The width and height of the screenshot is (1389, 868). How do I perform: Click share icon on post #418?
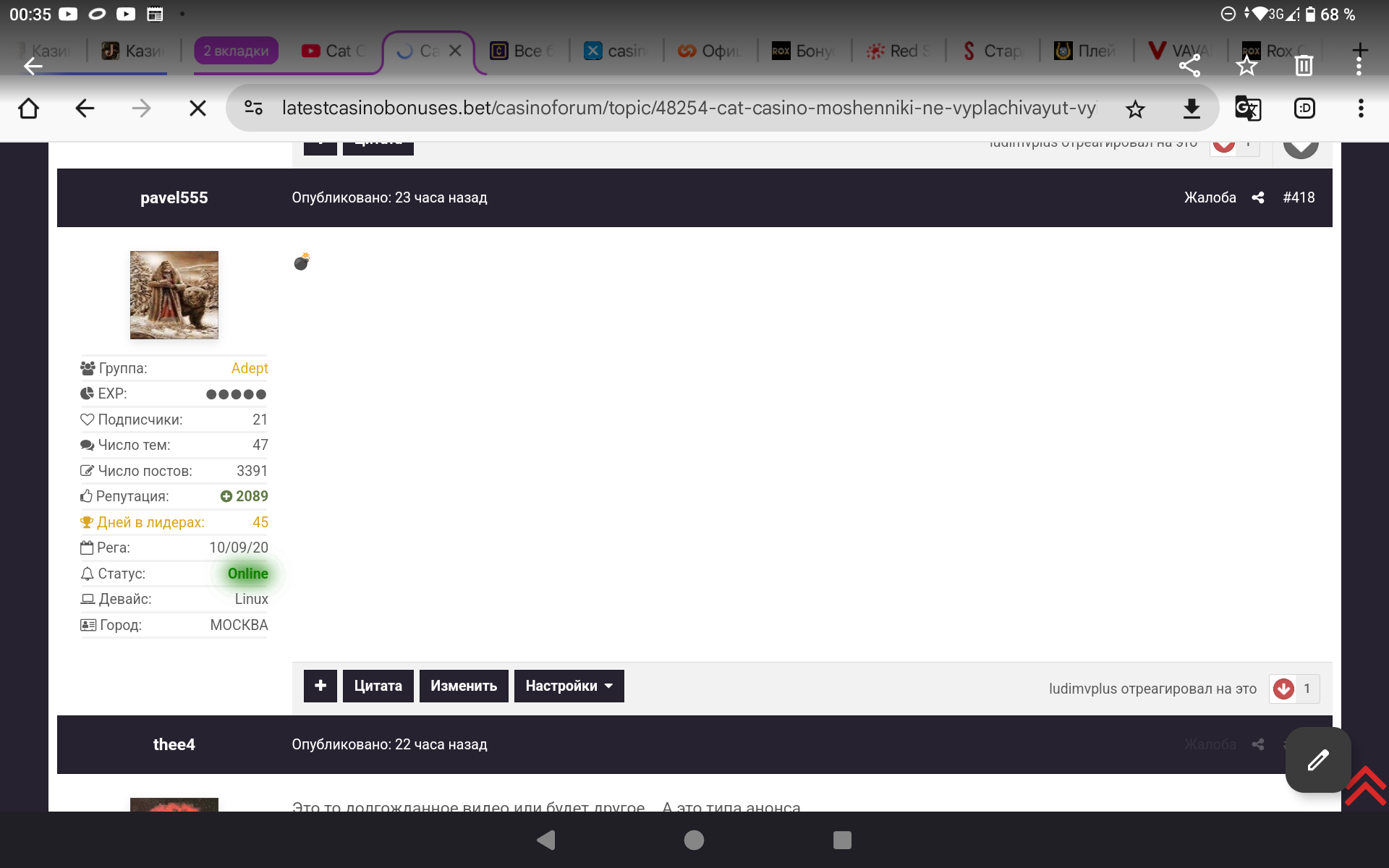pos(1258,197)
